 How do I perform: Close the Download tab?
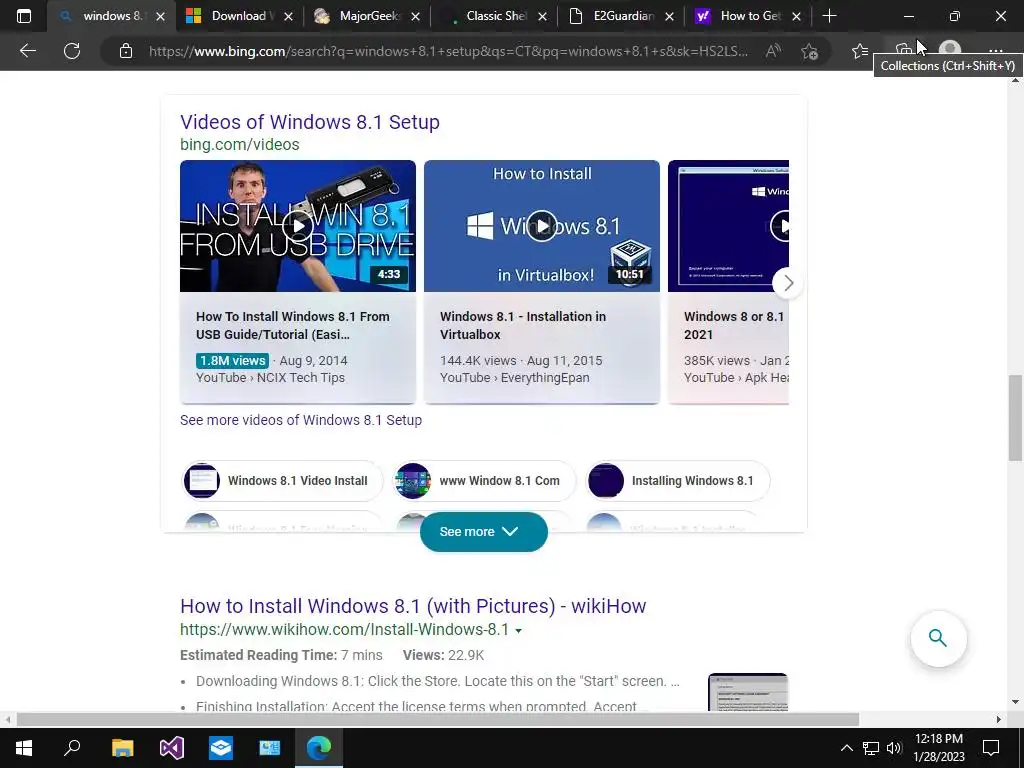click(x=288, y=16)
